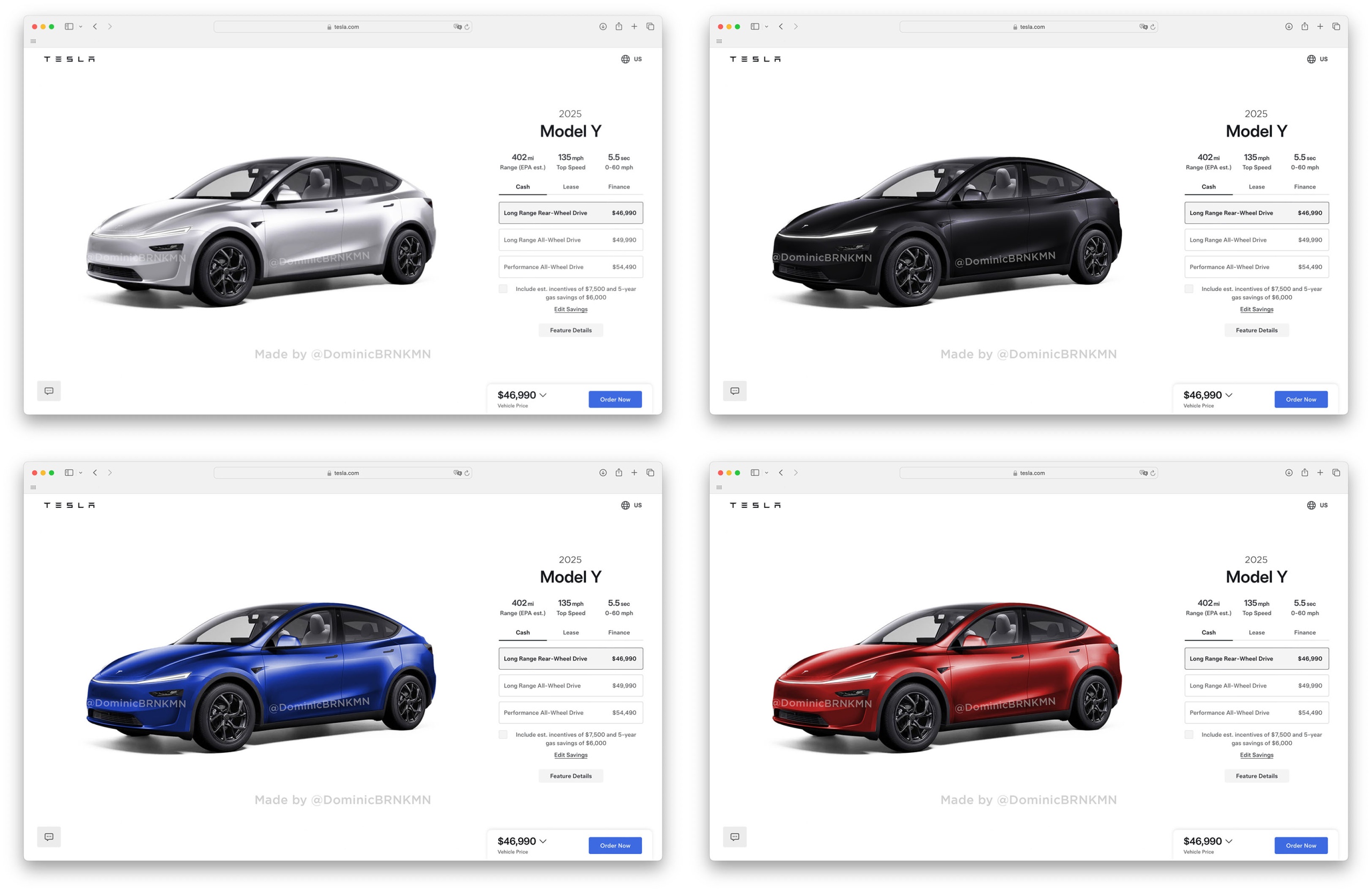Open a new tab in silver car window
This screenshot has height=892, width=1372.
click(634, 26)
